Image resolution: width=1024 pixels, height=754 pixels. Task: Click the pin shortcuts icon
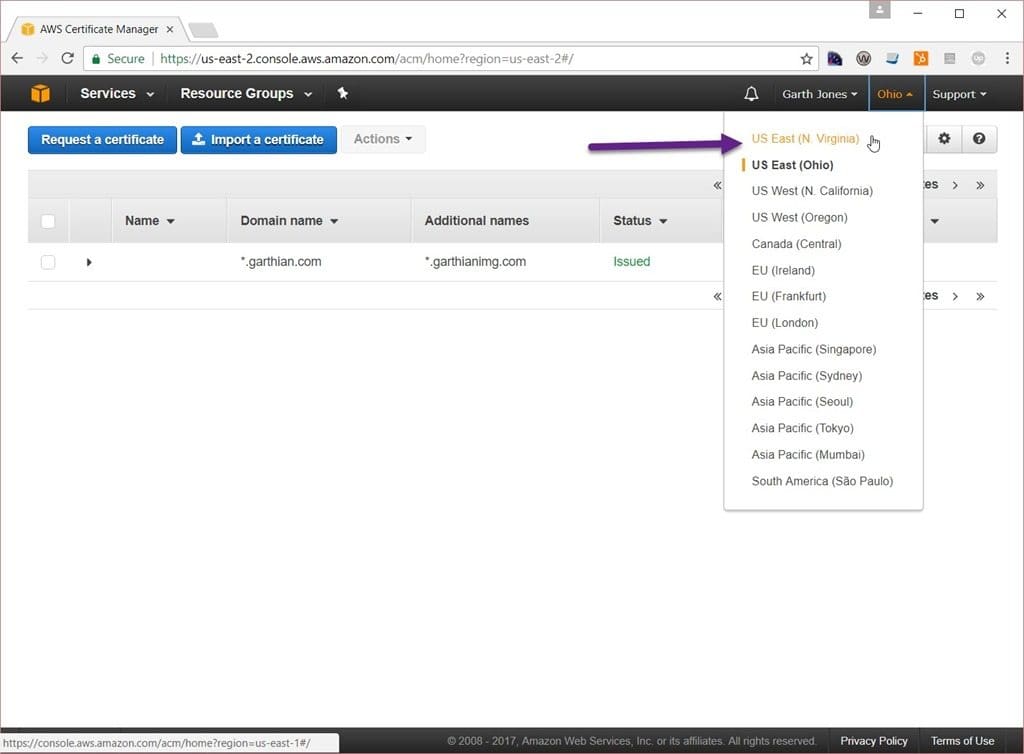point(342,93)
